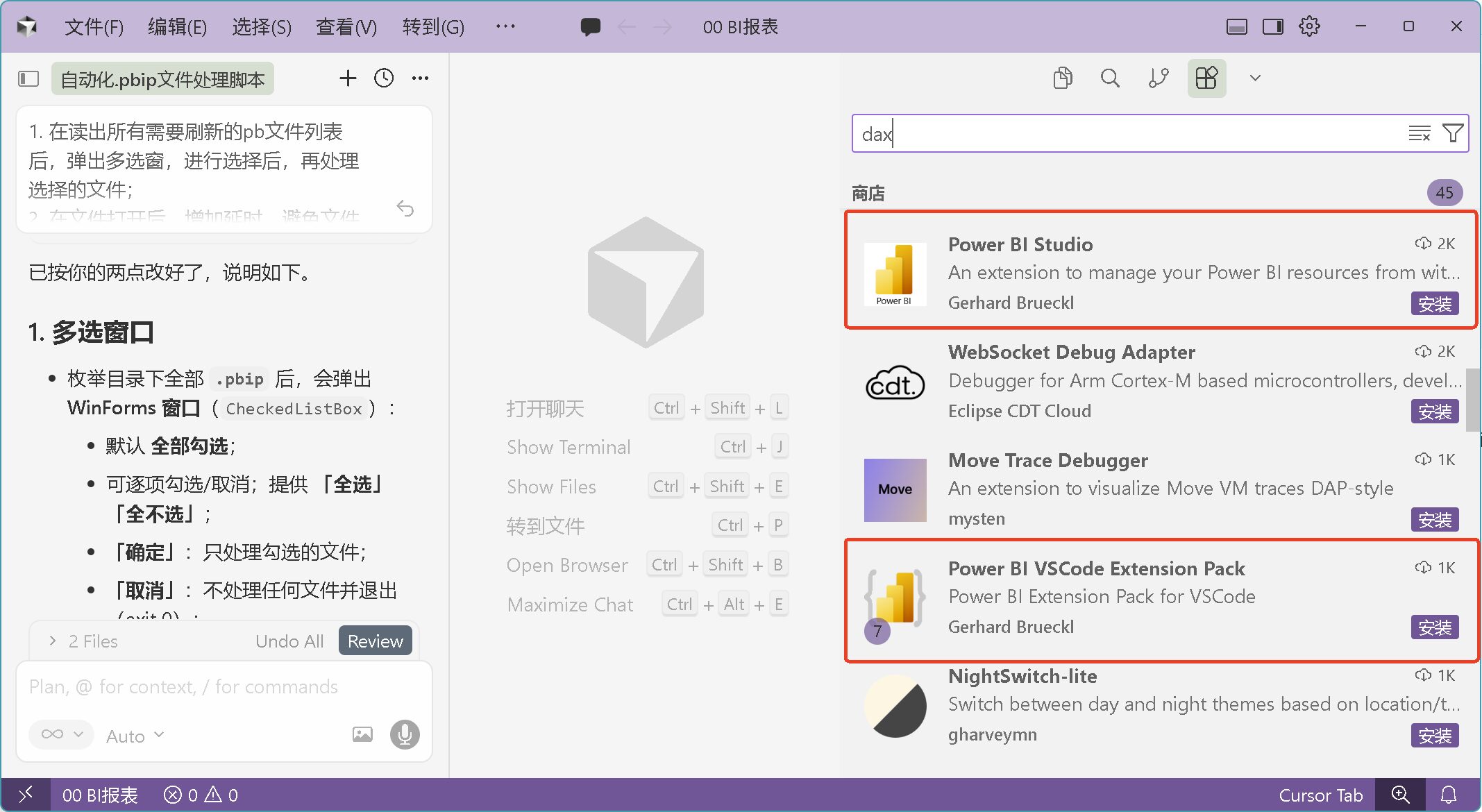Show more menus via the ellipsis
The width and height of the screenshot is (1482, 812).
pyautogui.click(x=505, y=27)
